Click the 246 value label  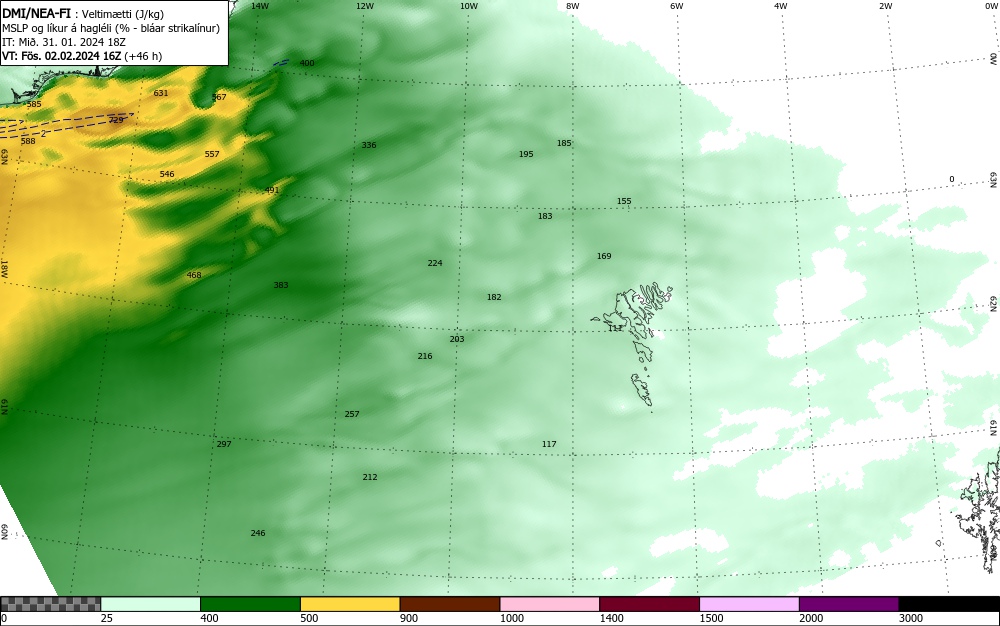tap(258, 533)
